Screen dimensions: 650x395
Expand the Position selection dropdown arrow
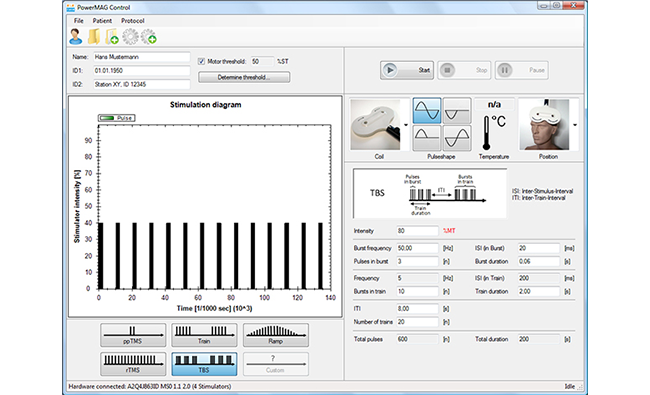pyautogui.click(x=575, y=125)
